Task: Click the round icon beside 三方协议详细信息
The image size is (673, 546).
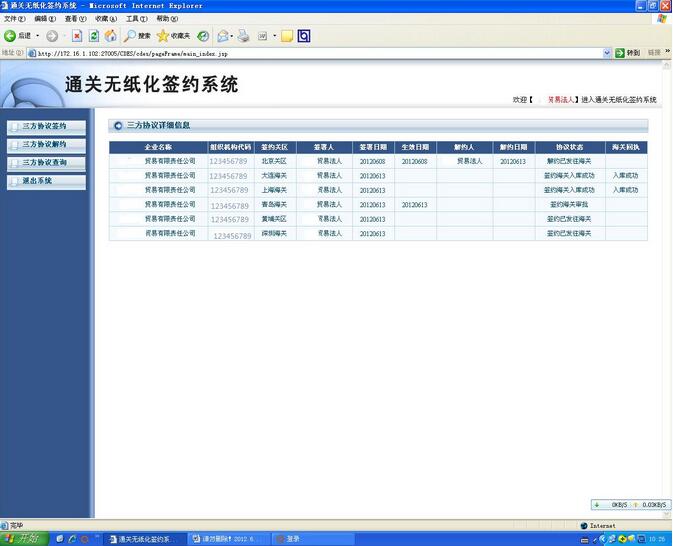Action: 118,126
